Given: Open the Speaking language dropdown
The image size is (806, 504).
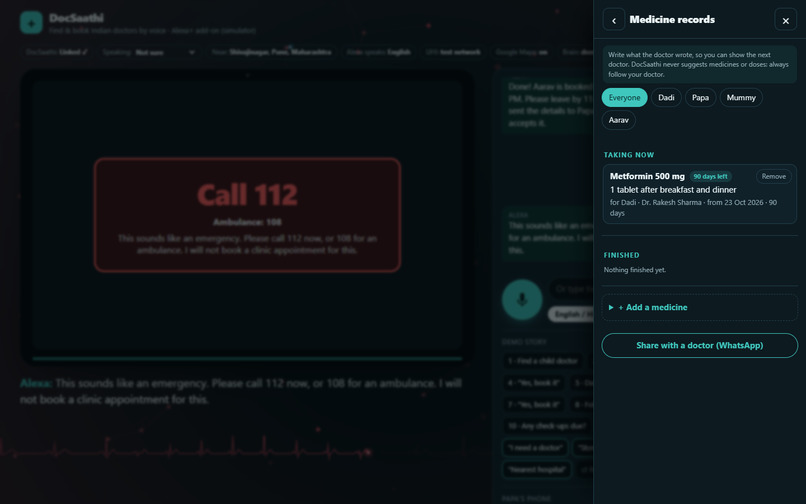Looking at the screenshot, I should pyautogui.click(x=149, y=52).
